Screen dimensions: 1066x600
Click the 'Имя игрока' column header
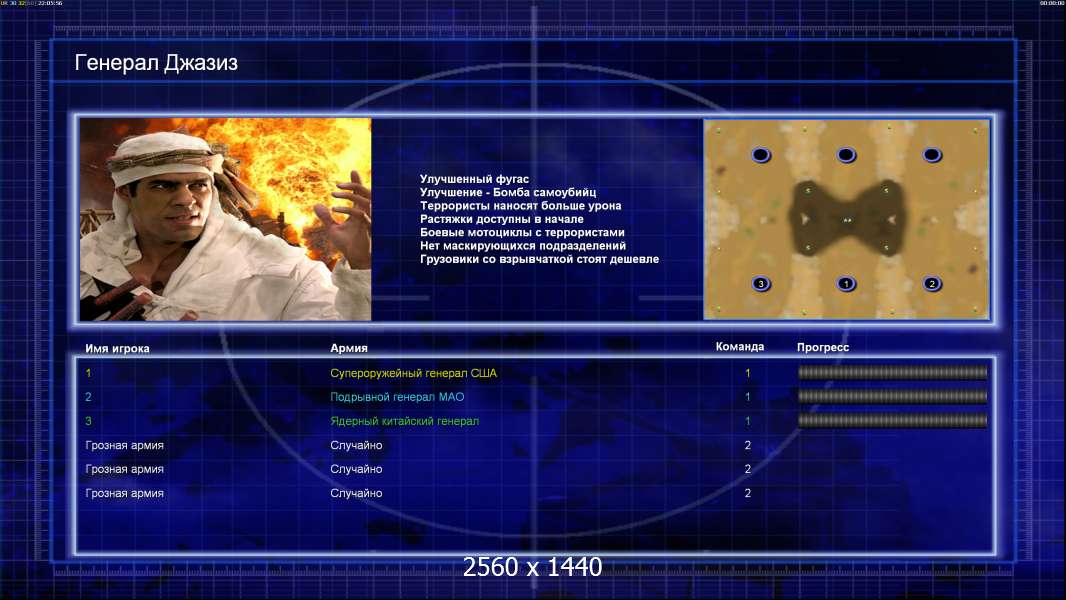[118, 349]
